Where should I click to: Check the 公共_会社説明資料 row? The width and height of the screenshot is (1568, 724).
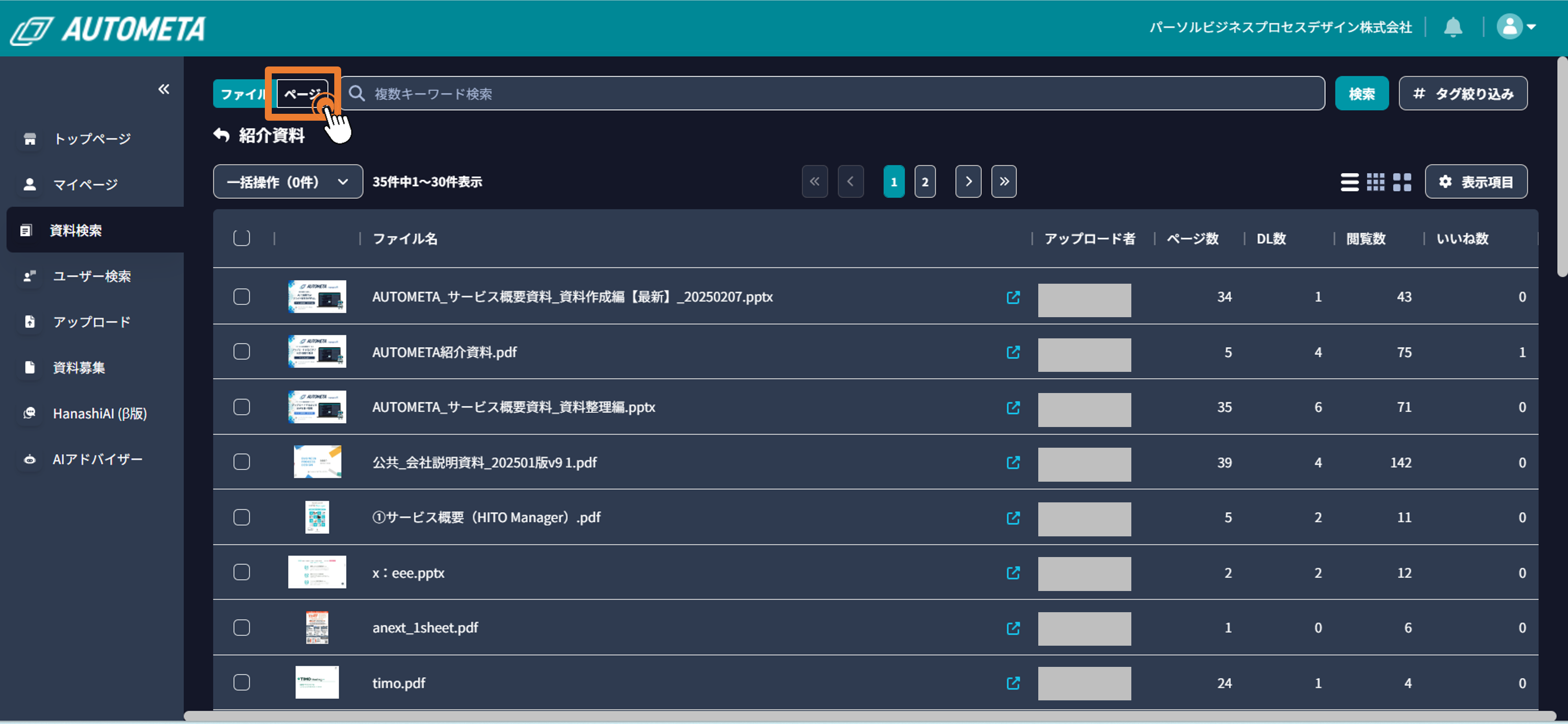(242, 461)
